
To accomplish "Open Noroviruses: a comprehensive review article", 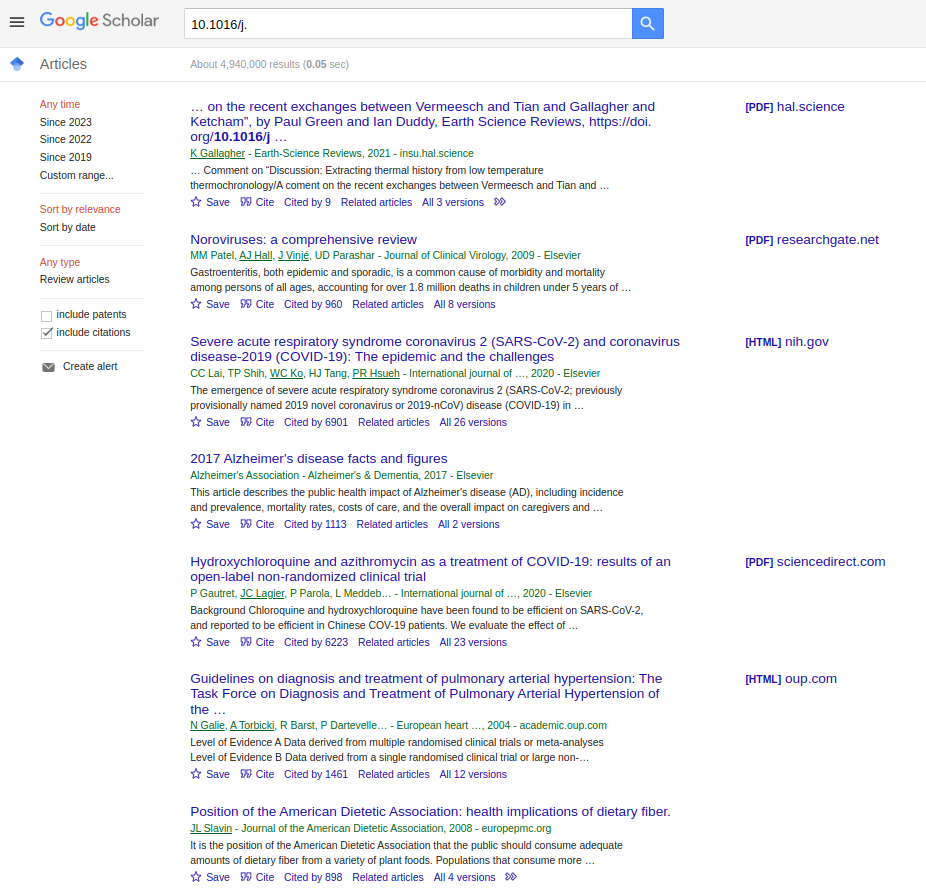I will (303, 239).
